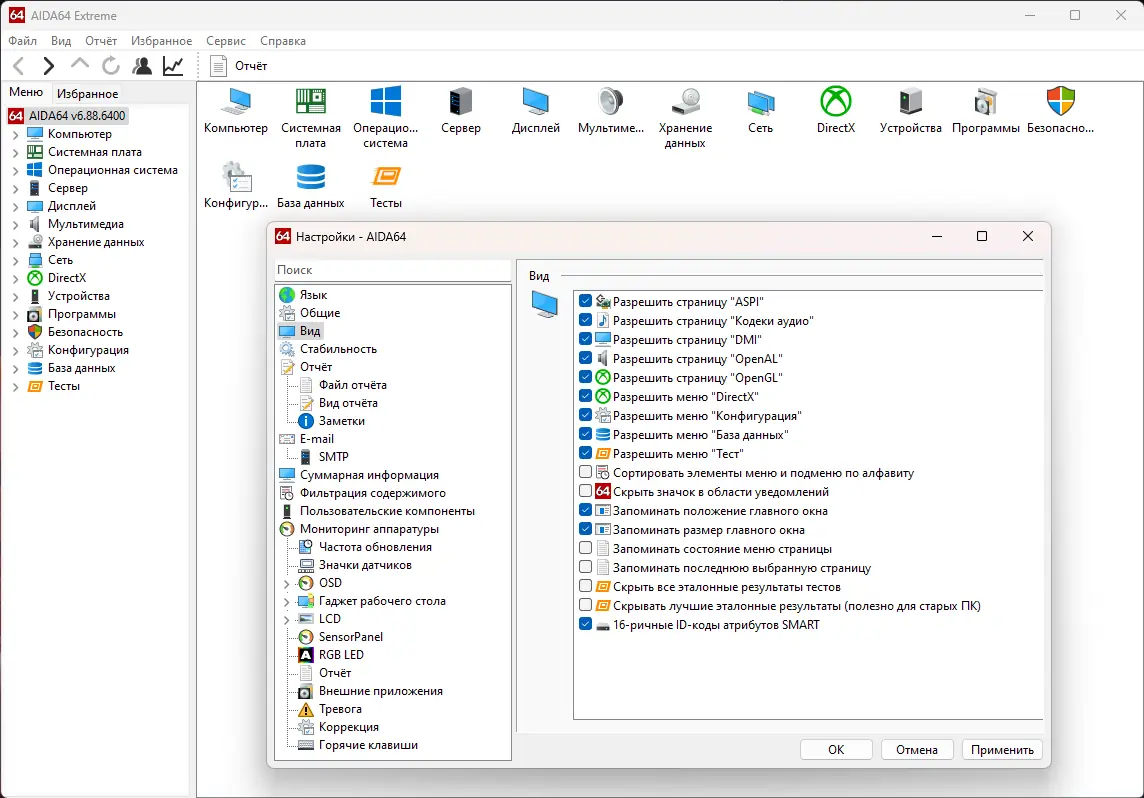Open the Сервер large icon
1144x798 pixels.
coord(460,111)
